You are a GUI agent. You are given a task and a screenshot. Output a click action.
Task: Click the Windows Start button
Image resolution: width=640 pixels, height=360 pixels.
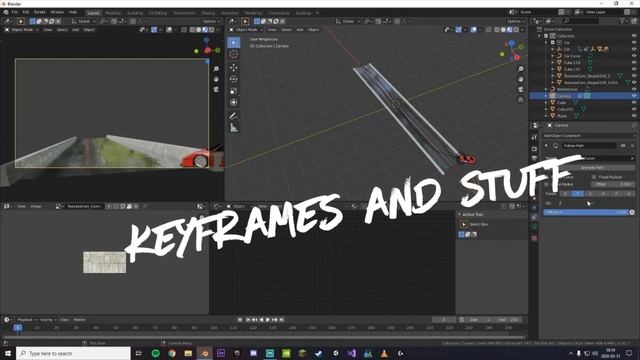pyautogui.click(x=8, y=353)
